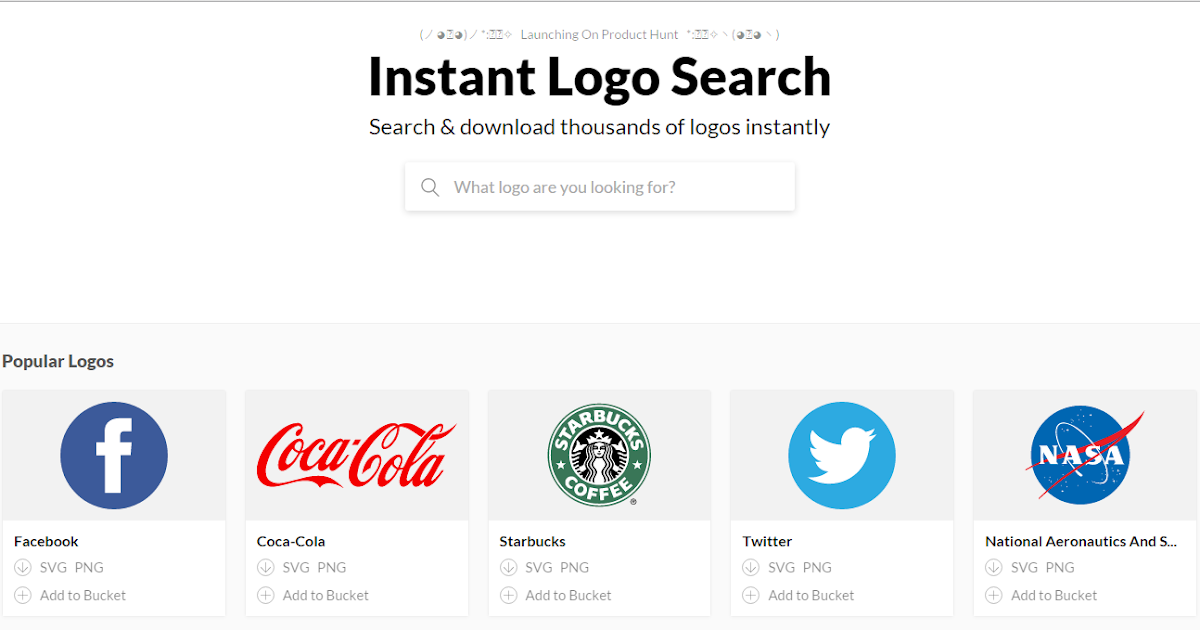
Task: Click the plus icon on Twitter's Add to Bucket
Action: pyautogui.click(x=750, y=595)
